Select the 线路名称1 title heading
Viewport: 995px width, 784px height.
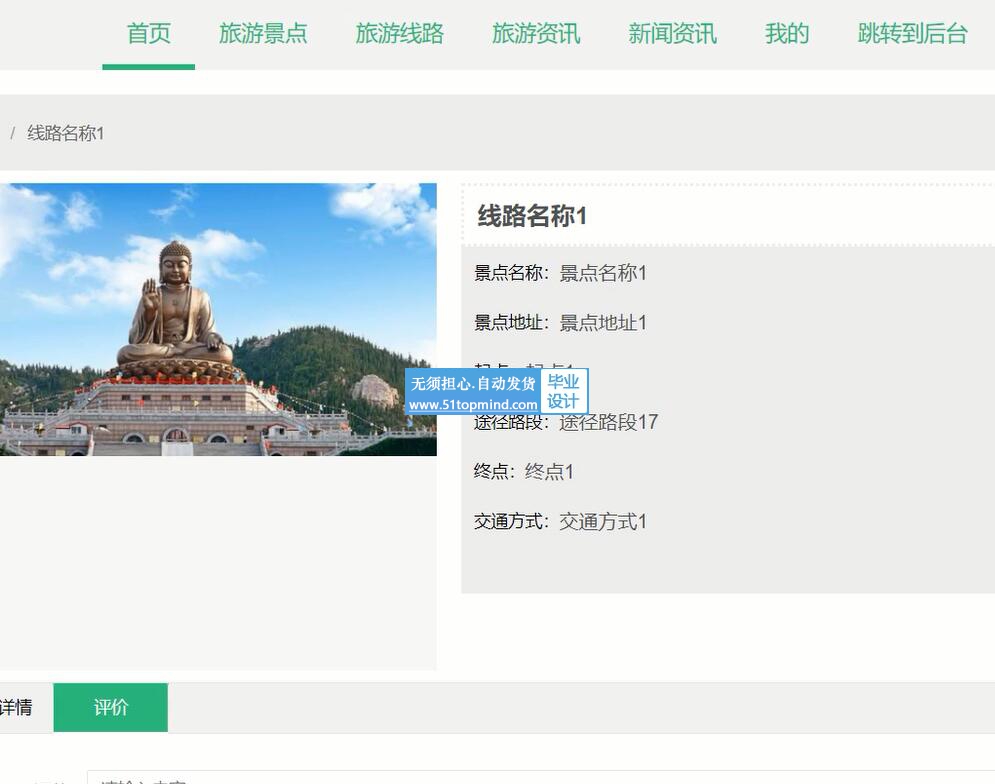pos(532,216)
